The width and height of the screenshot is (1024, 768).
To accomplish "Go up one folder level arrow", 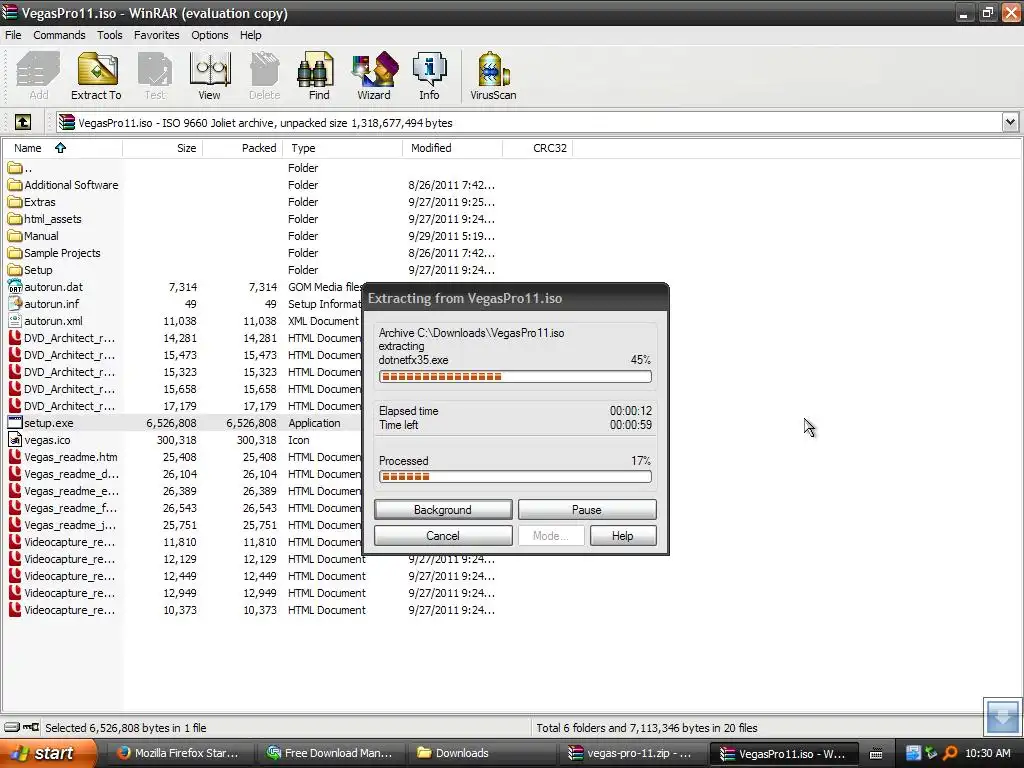I will click(x=22, y=122).
